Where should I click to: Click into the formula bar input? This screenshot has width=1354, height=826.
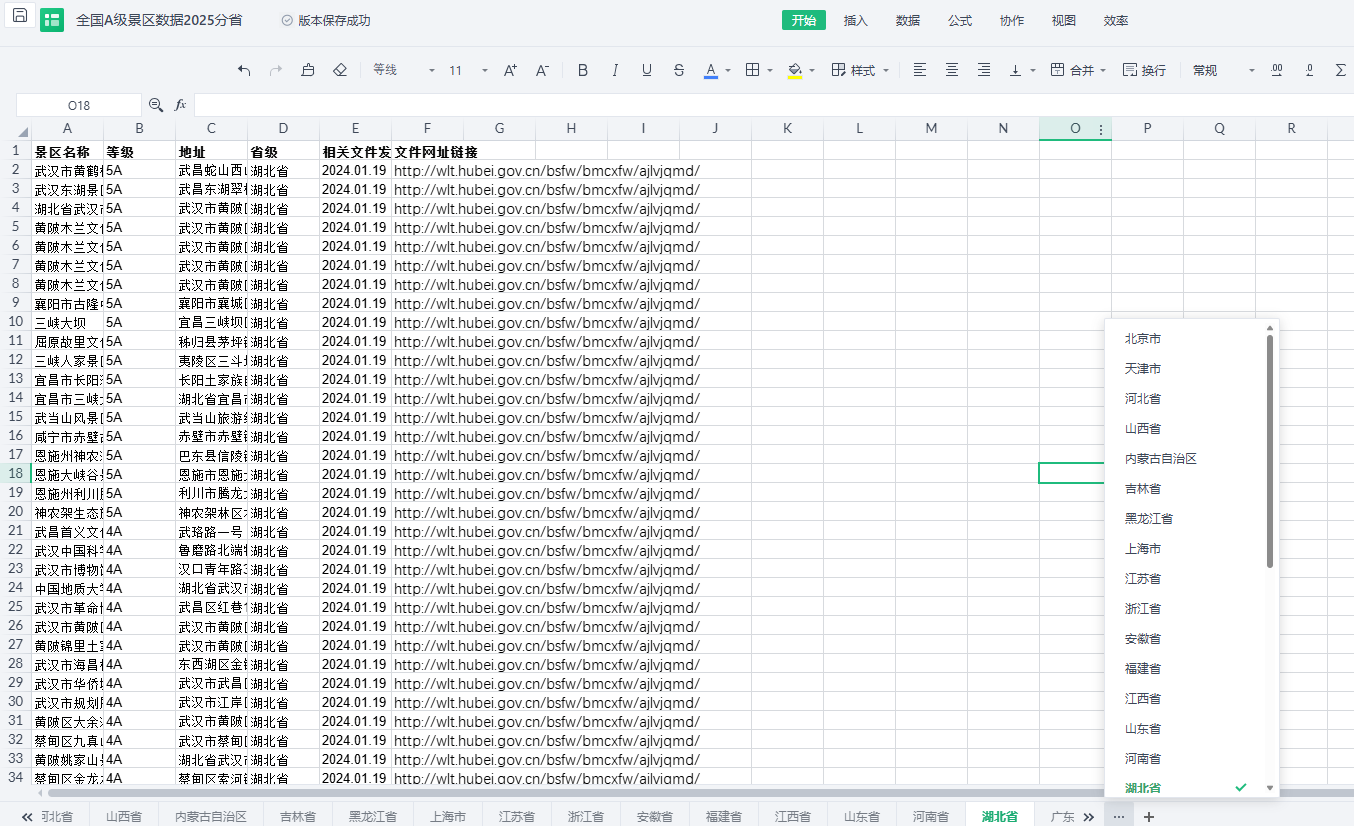coord(774,105)
